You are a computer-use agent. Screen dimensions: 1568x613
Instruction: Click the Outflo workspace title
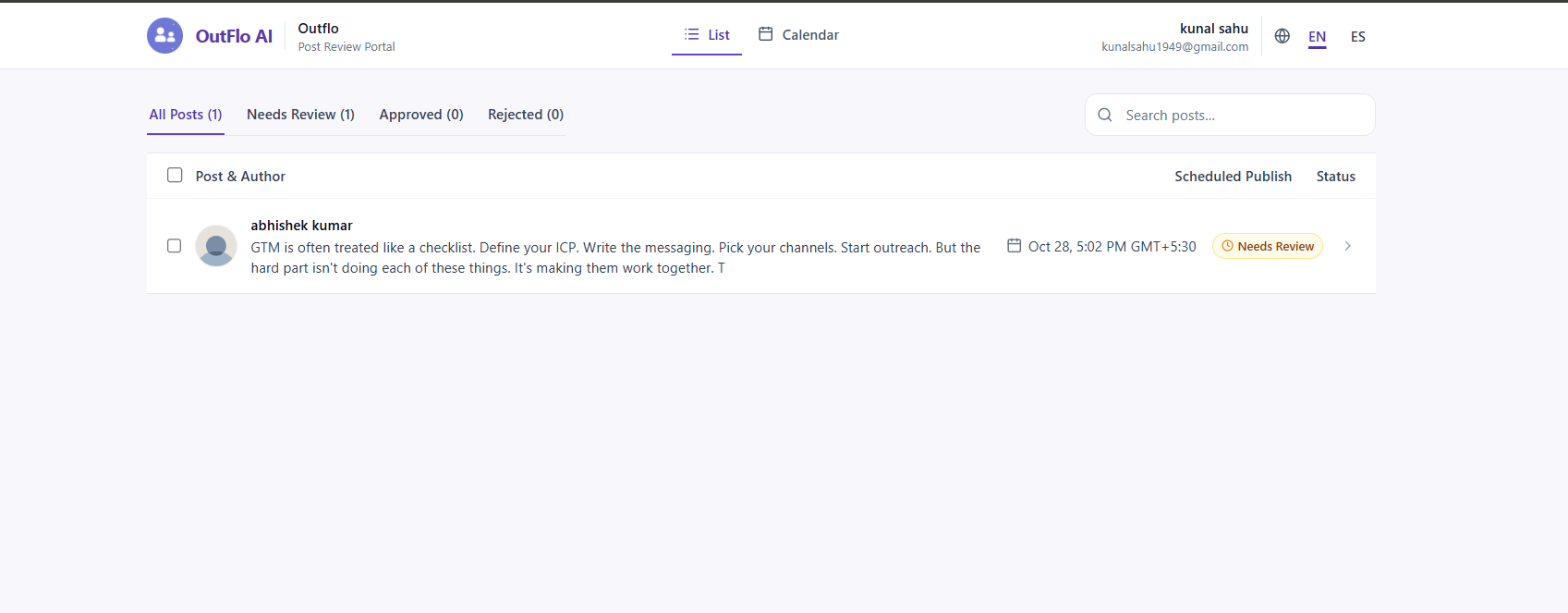(x=319, y=29)
